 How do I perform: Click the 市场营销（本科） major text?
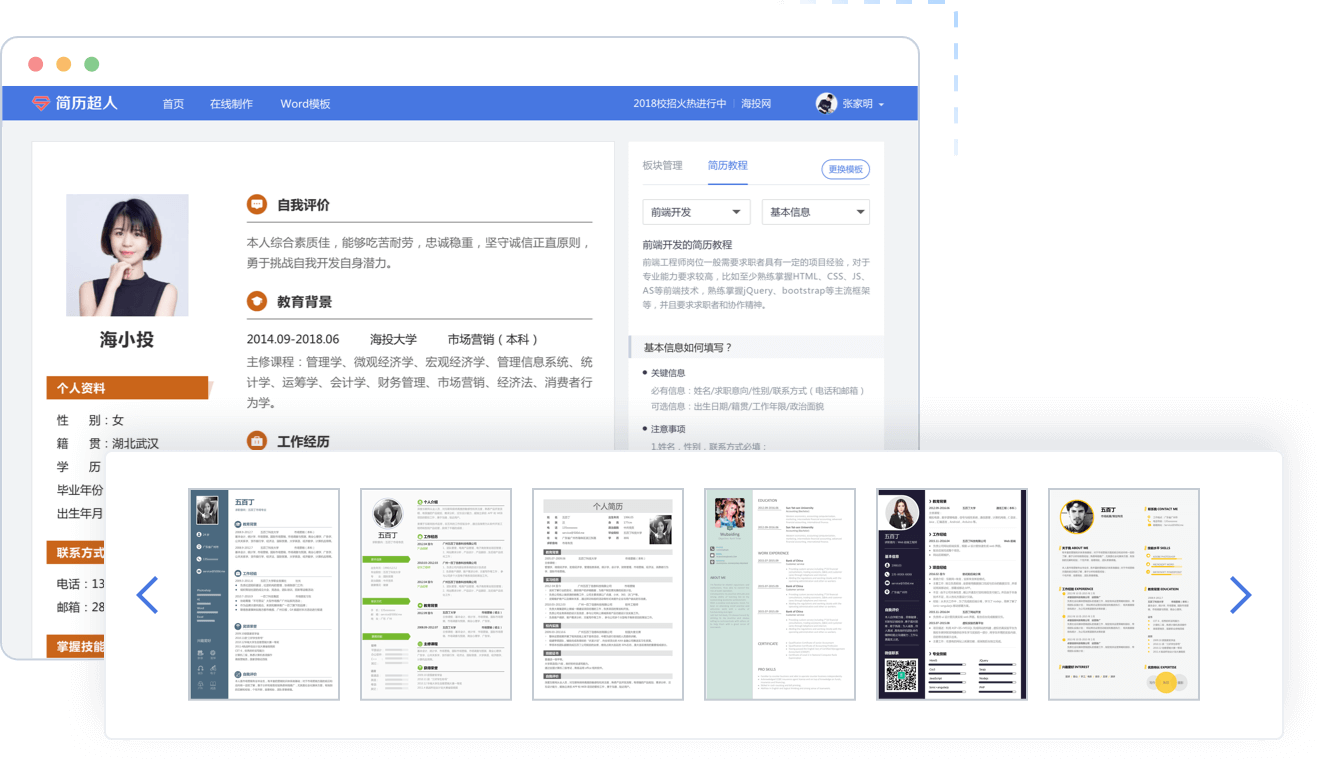coord(494,340)
